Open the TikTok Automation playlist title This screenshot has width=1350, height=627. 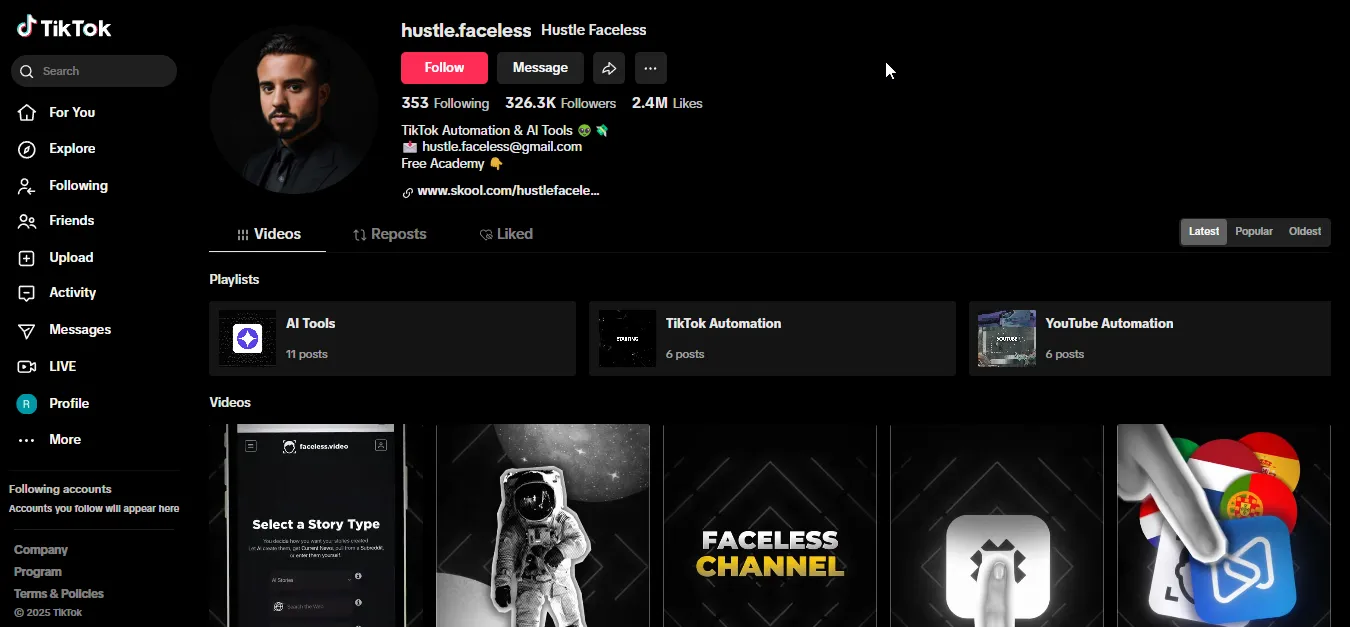(x=724, y=324)
